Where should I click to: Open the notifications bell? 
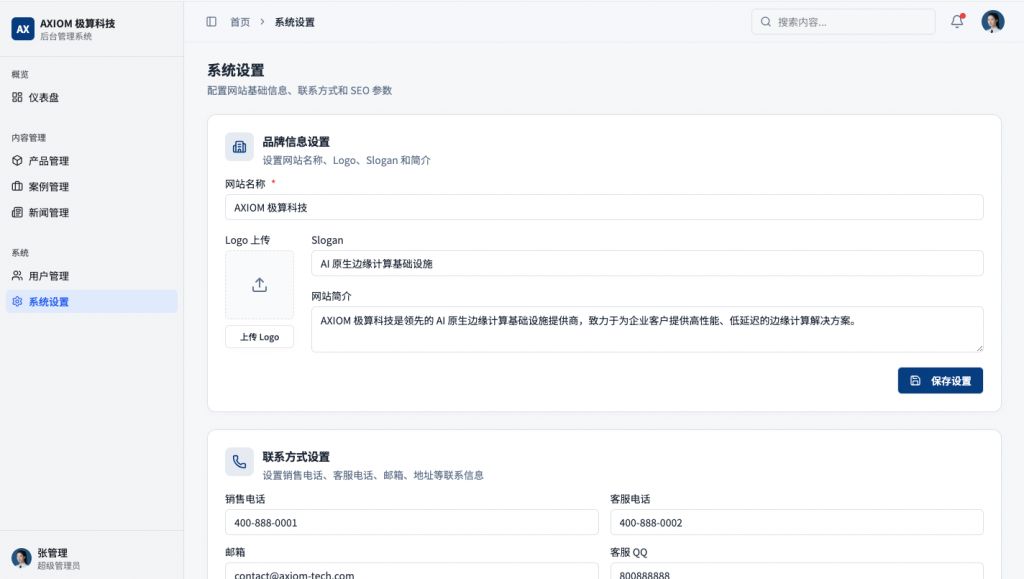[x=957, y=22]
